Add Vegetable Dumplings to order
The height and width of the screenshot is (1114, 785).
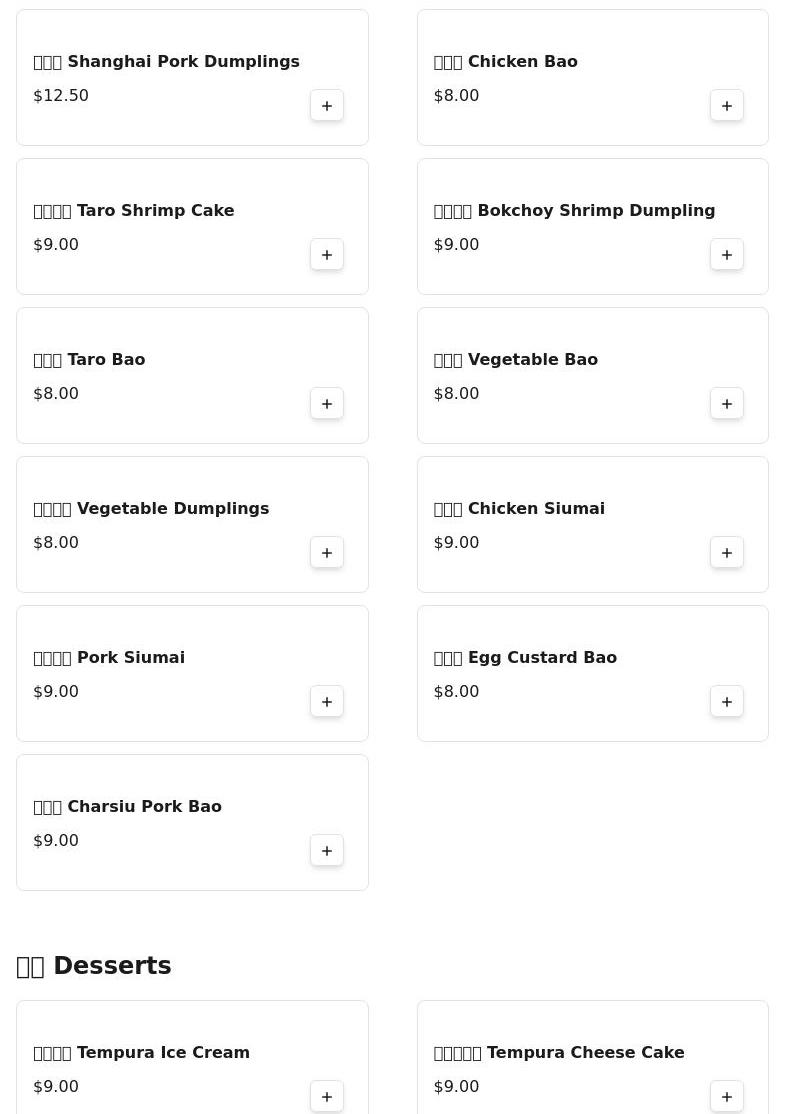click(x=327, y=553)
